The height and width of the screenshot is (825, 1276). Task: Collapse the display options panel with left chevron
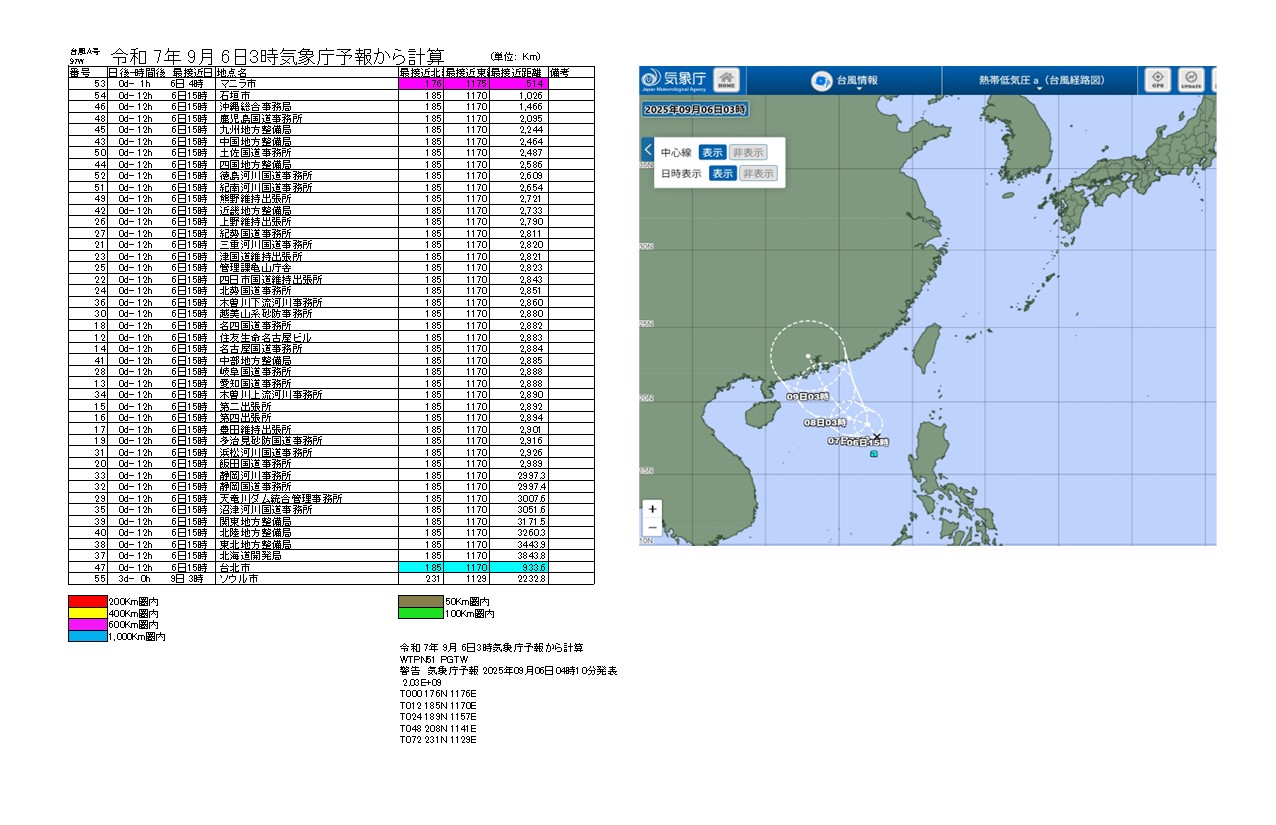(647, 151)
